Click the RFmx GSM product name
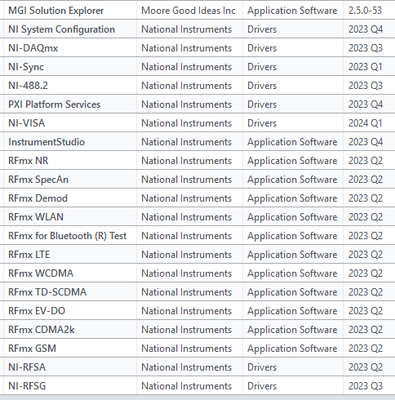The width and height of the screenshot is (395, 400). tap(32, 348)
